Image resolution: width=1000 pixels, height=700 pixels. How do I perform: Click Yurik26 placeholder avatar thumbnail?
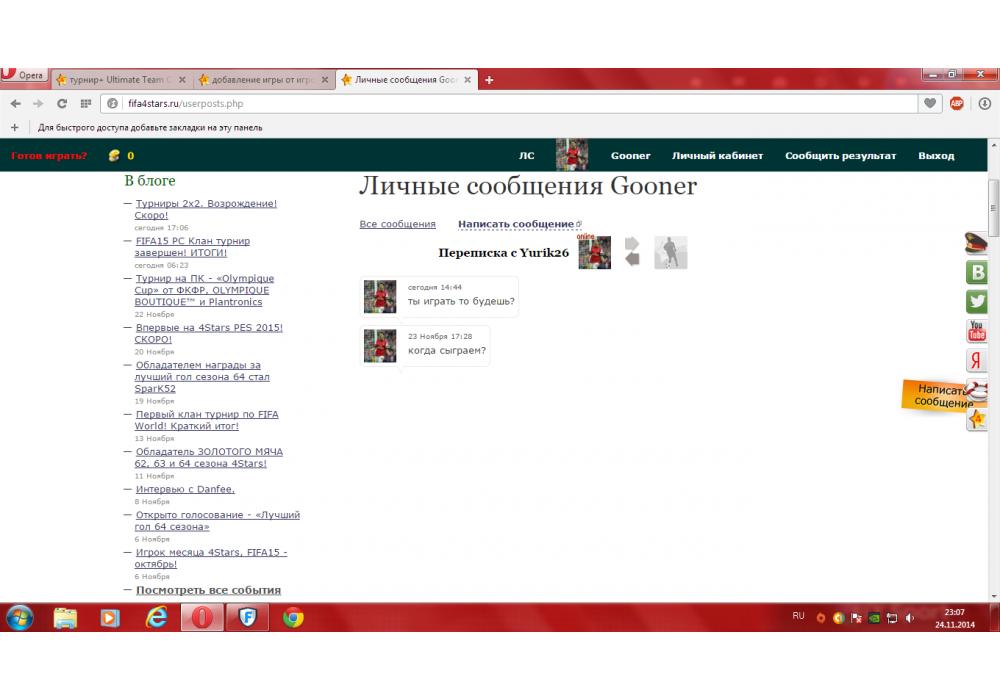pyautogui.click(x=671, y=252)
